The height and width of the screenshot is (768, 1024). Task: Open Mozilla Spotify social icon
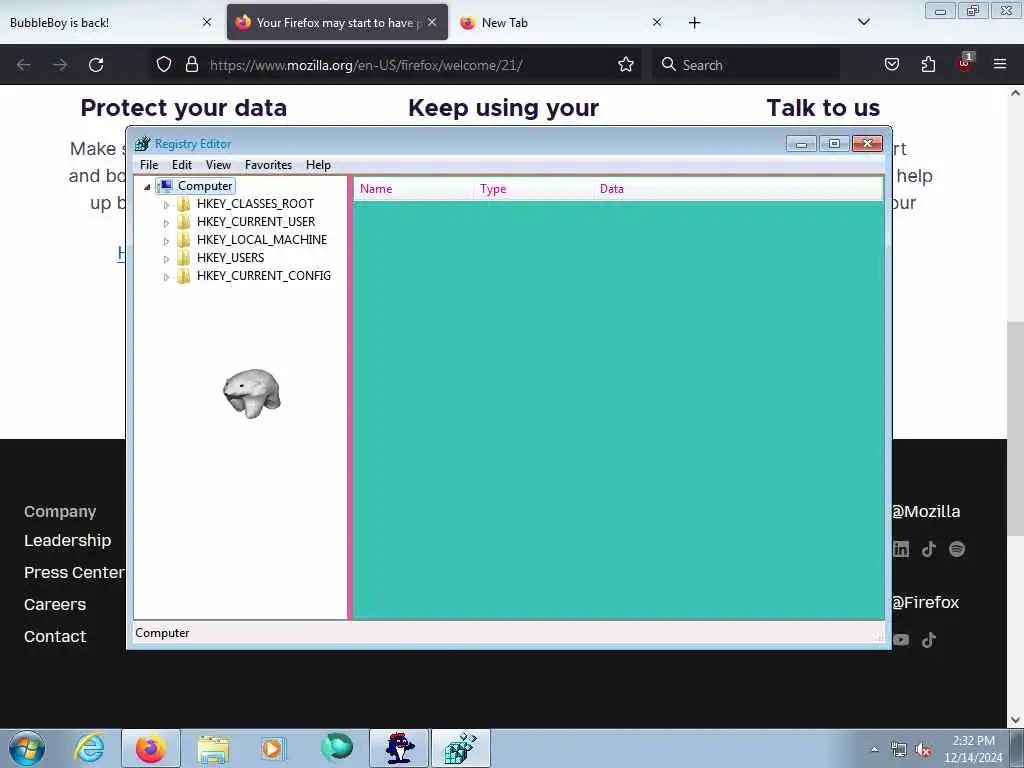(957, 549)
